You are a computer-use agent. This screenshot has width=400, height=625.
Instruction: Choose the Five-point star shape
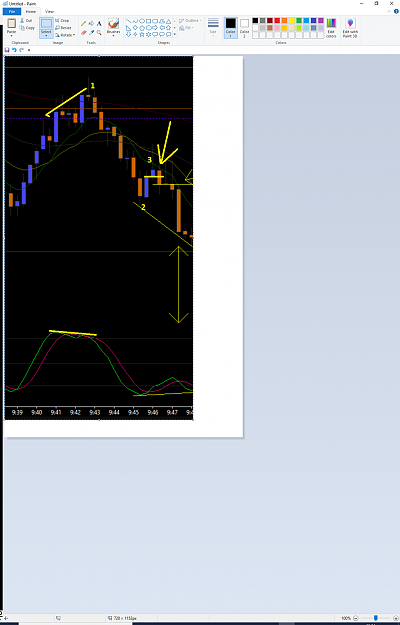[142, 35]
